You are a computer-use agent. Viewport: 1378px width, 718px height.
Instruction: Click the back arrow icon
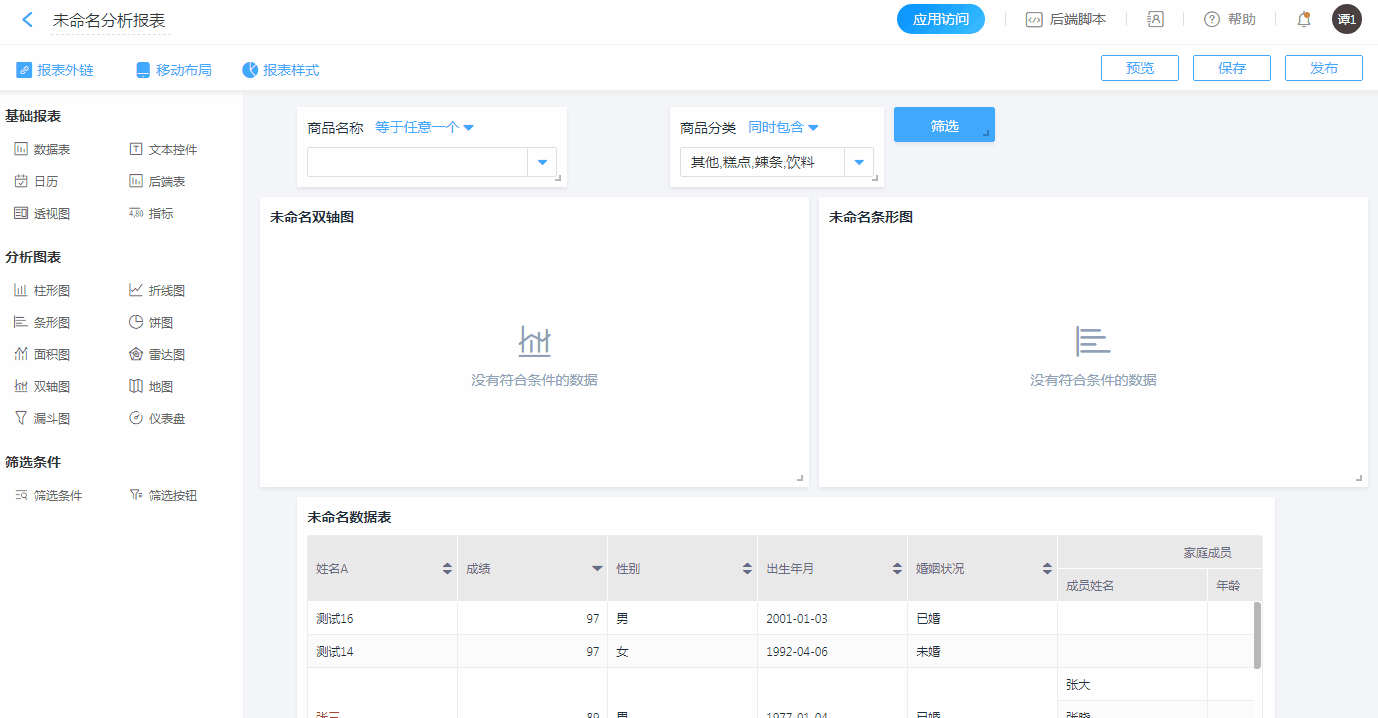(28, 20)
